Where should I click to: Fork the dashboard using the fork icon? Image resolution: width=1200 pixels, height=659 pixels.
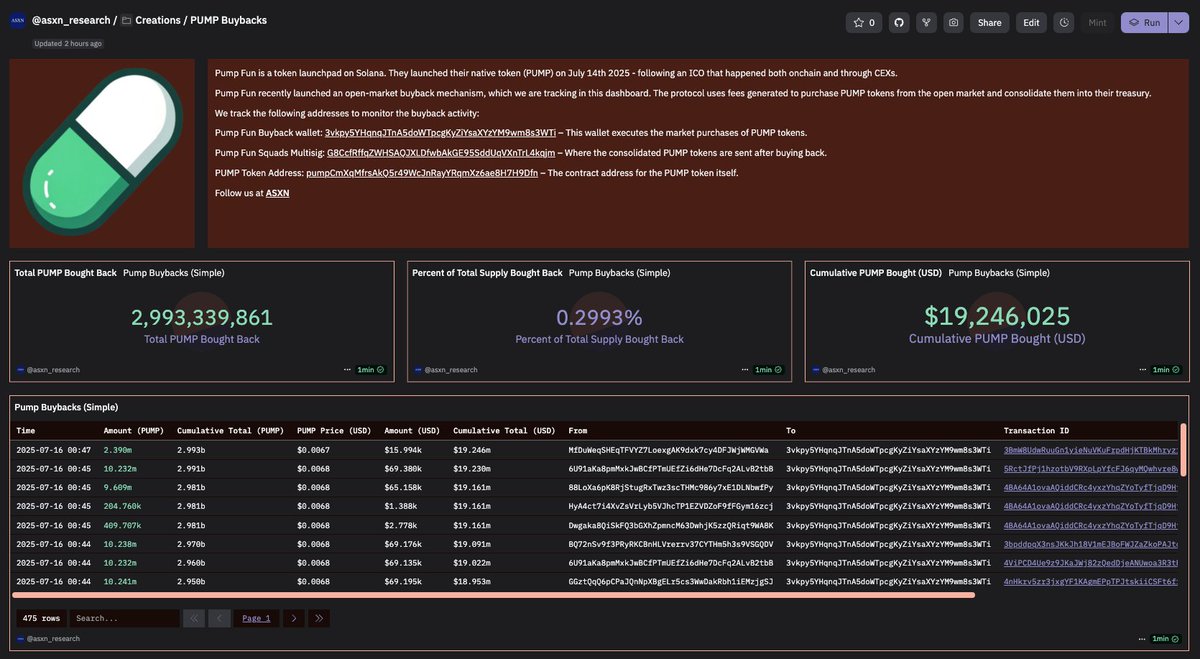coord(926,22)
